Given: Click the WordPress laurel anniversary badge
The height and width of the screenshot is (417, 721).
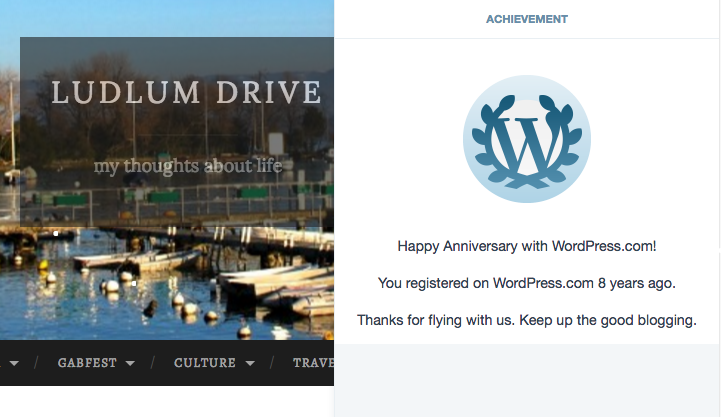Looking at the screenshot, I should click(x=526, y=139).
